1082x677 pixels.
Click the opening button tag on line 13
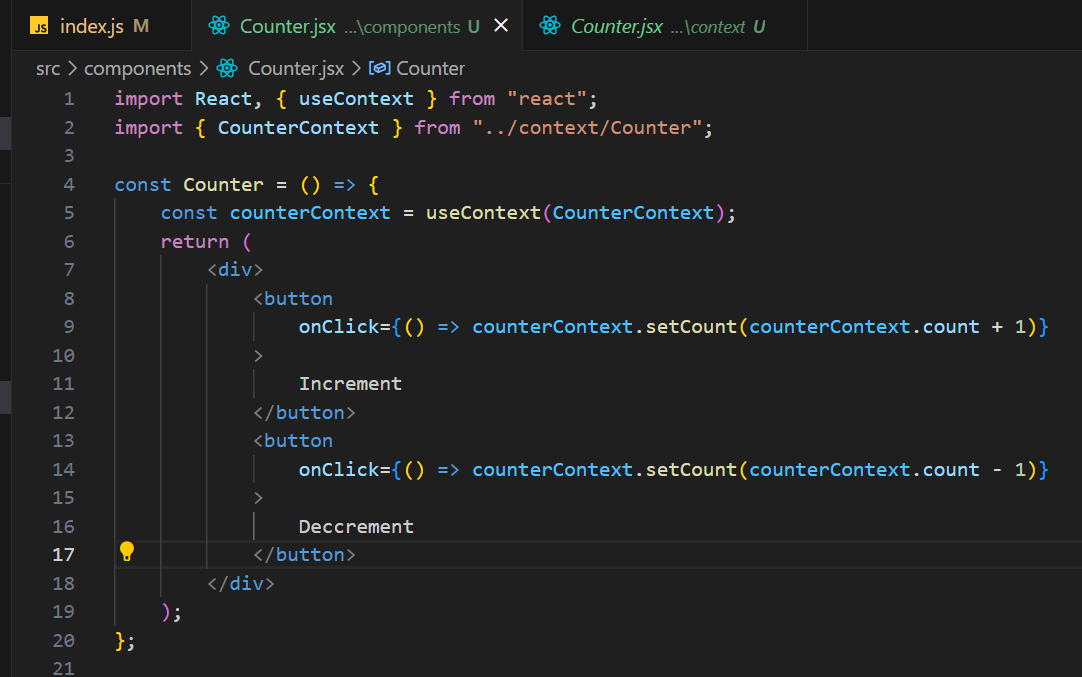293,441
